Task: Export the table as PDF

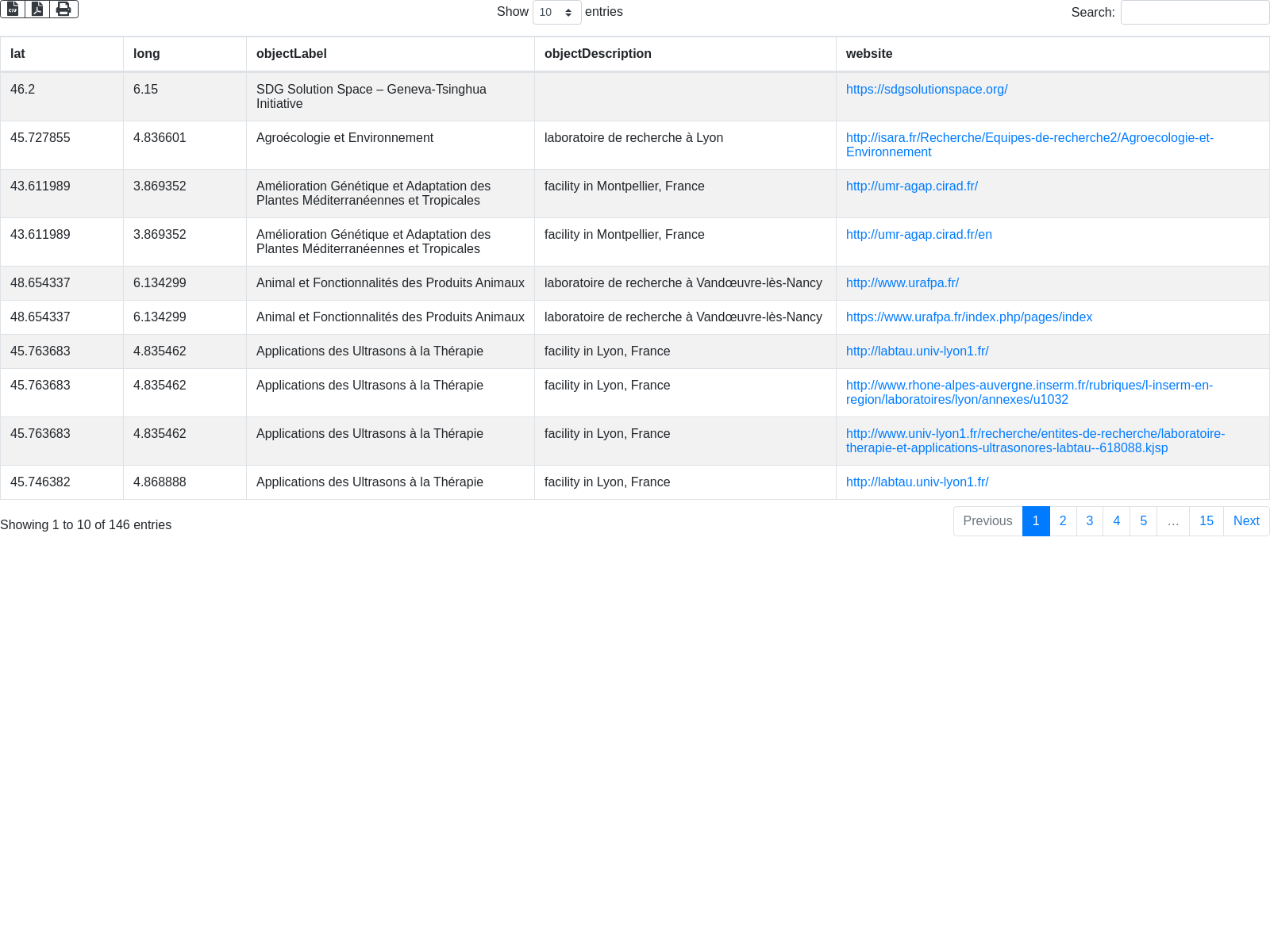Action: 37,10
